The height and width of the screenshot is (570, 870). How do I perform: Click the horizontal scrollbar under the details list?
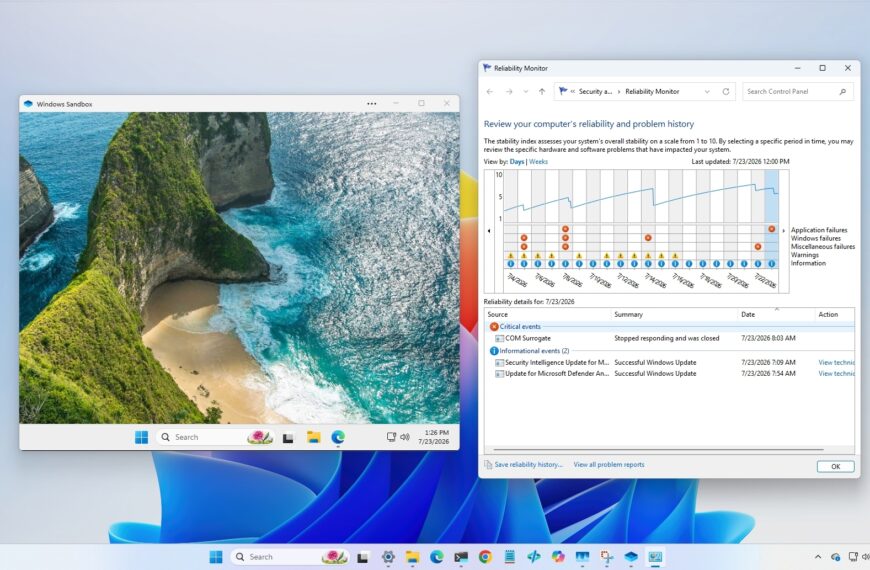(x=659, y=450)
